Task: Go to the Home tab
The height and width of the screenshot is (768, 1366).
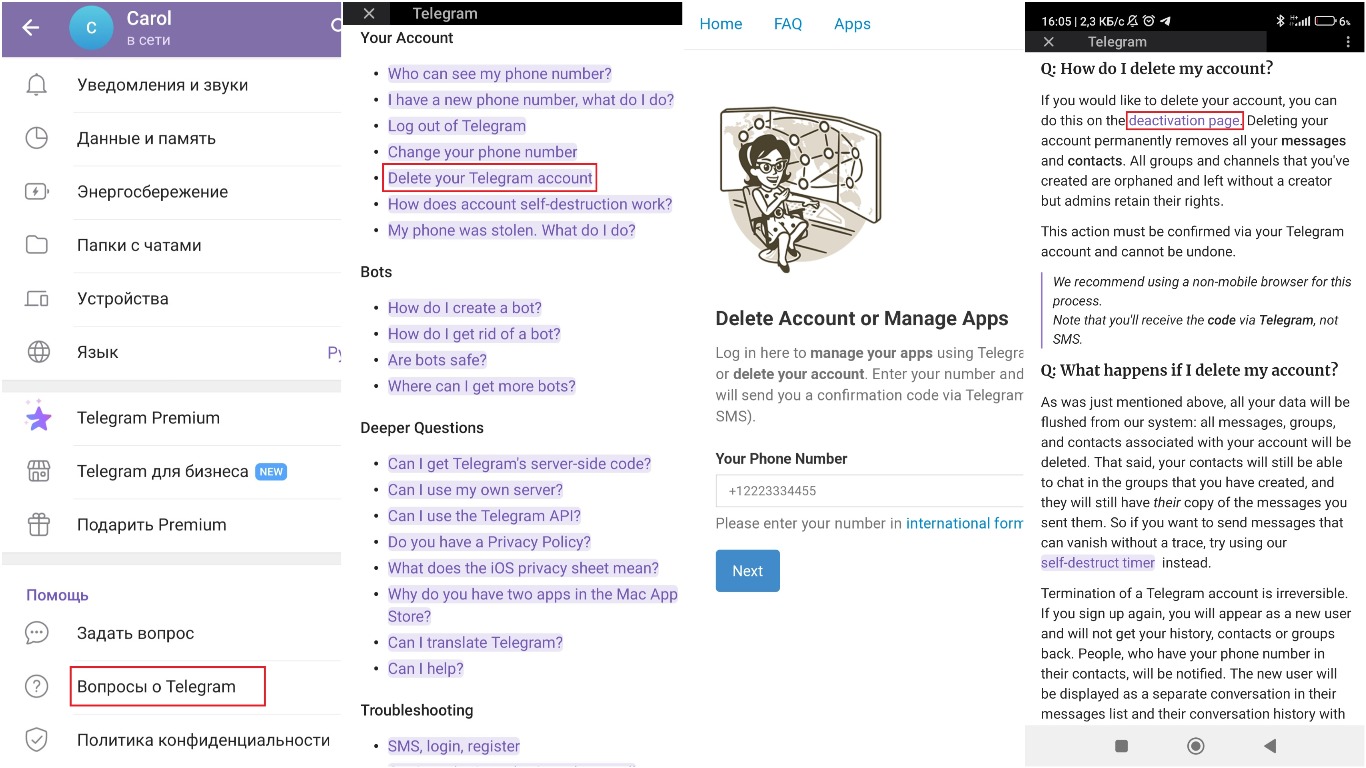Action: [x=721, y=24]
